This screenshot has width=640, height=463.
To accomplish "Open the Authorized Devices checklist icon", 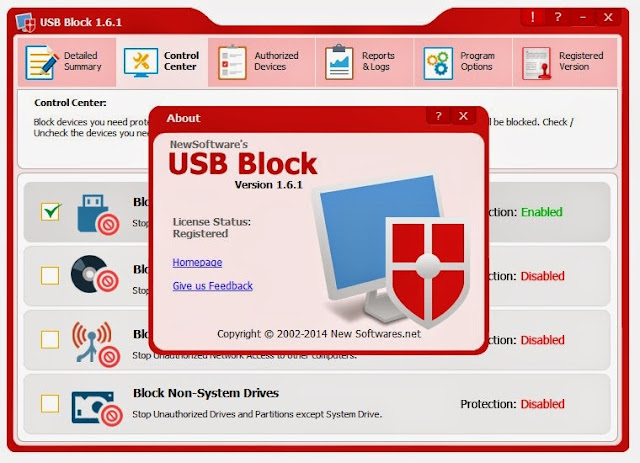I will [232, 62].
